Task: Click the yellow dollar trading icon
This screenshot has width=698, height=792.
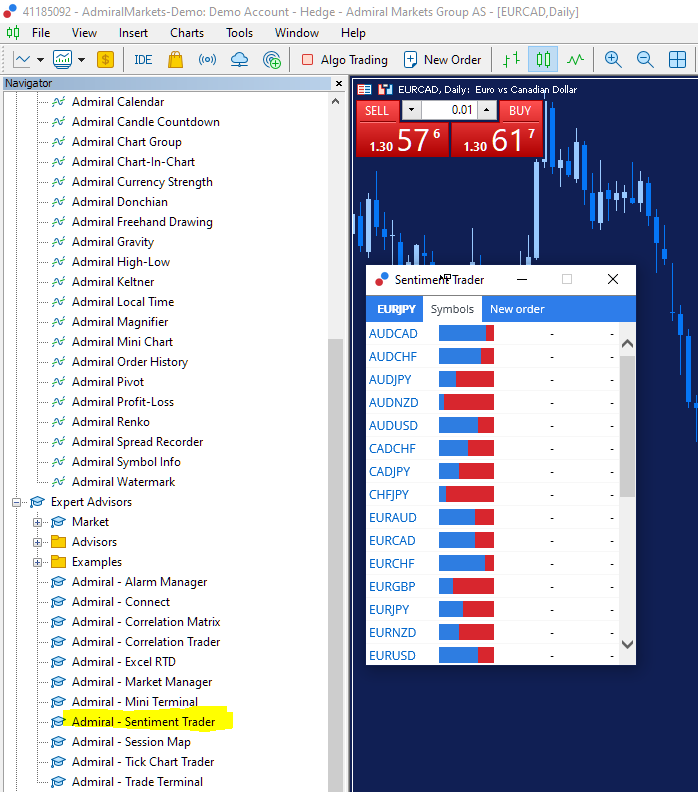Action: click(x=105, y=60)
